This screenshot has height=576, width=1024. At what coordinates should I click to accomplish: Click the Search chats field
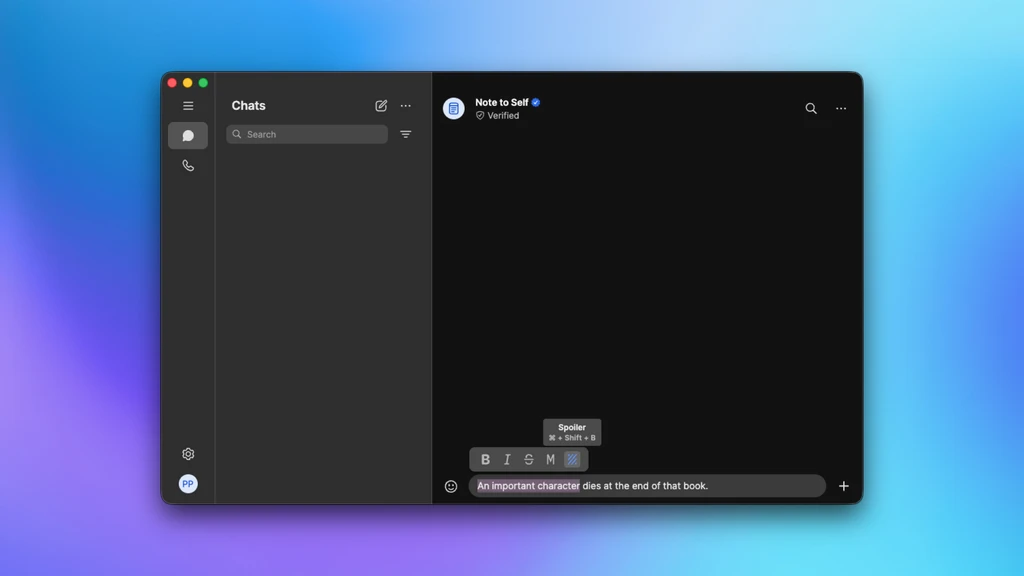(307, 135)
